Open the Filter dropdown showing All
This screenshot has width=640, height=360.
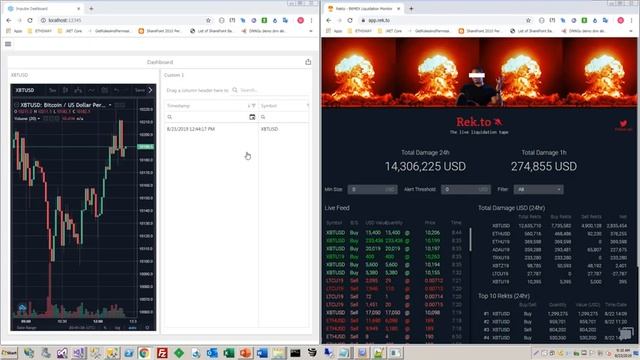pos(538,189)
